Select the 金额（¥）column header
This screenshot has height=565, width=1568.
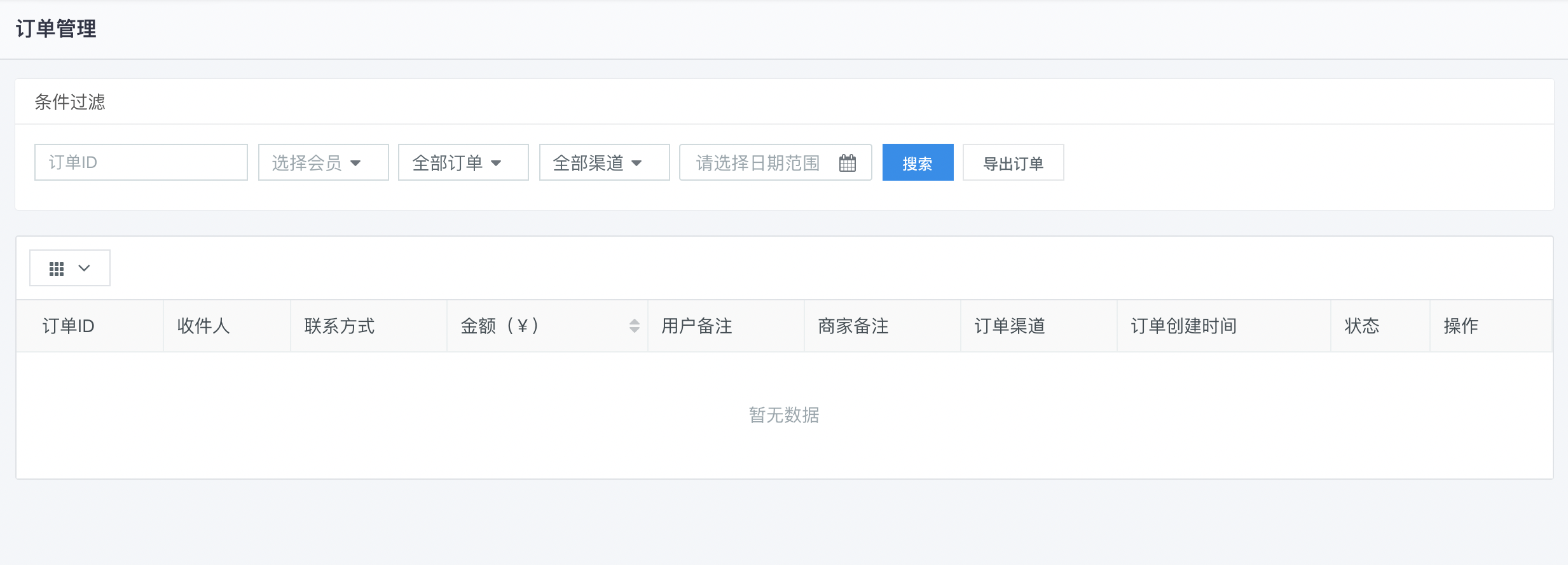[x=500, y=326]
